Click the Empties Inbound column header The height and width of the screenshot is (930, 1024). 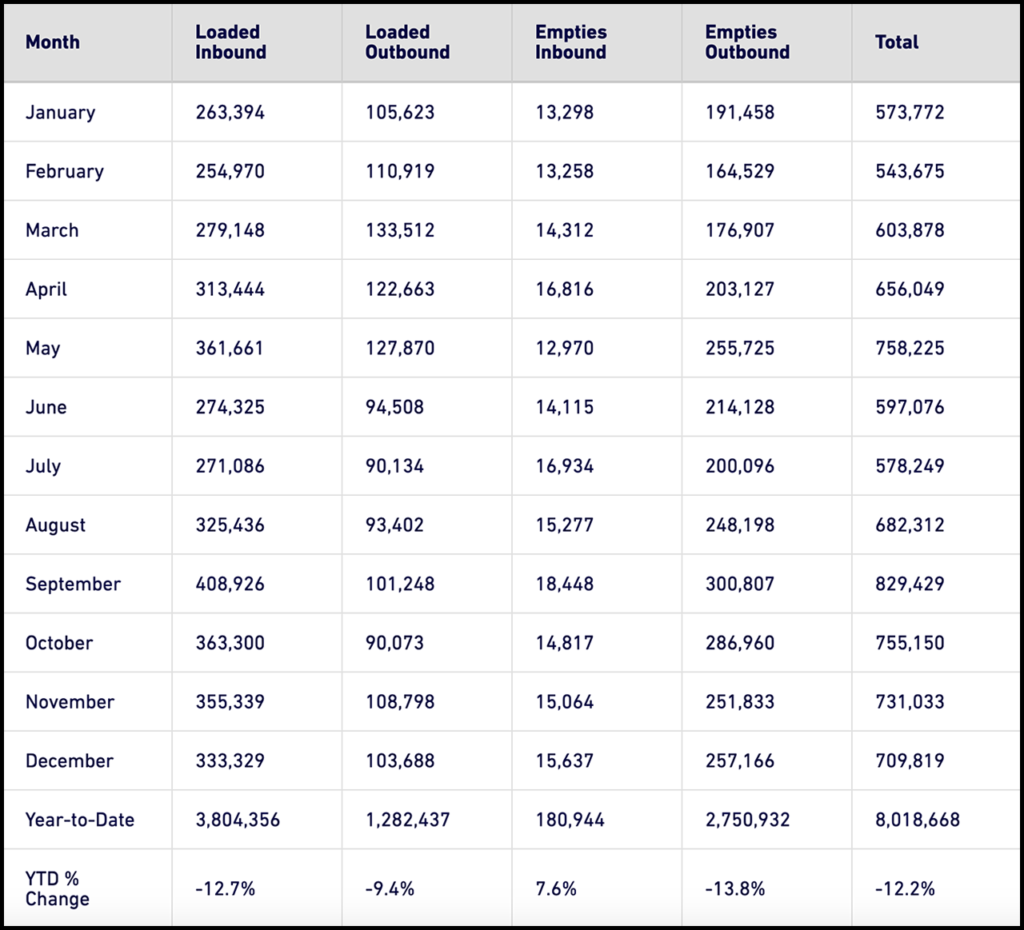(570, 42)
